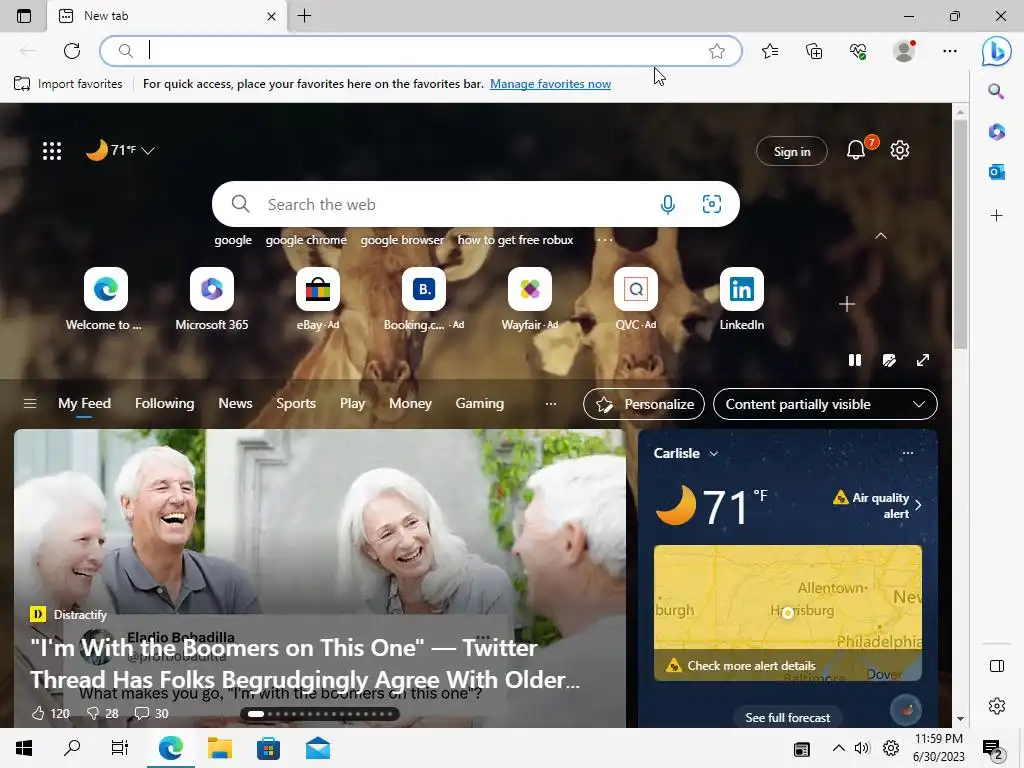Open Settings and more ellipsis menu

pos(950,51)
